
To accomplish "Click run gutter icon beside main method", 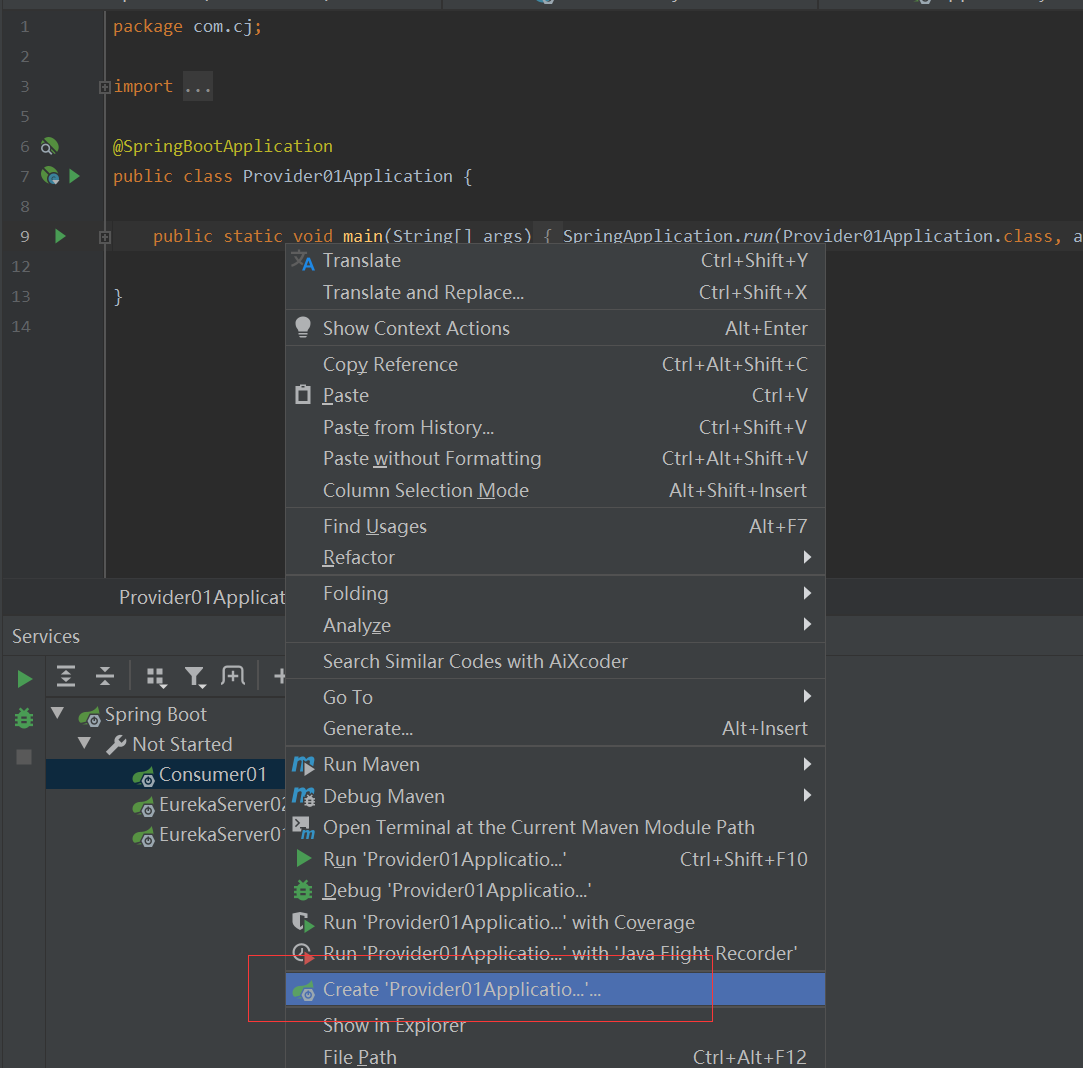I will pyautogui.click(x=59, y=236).
